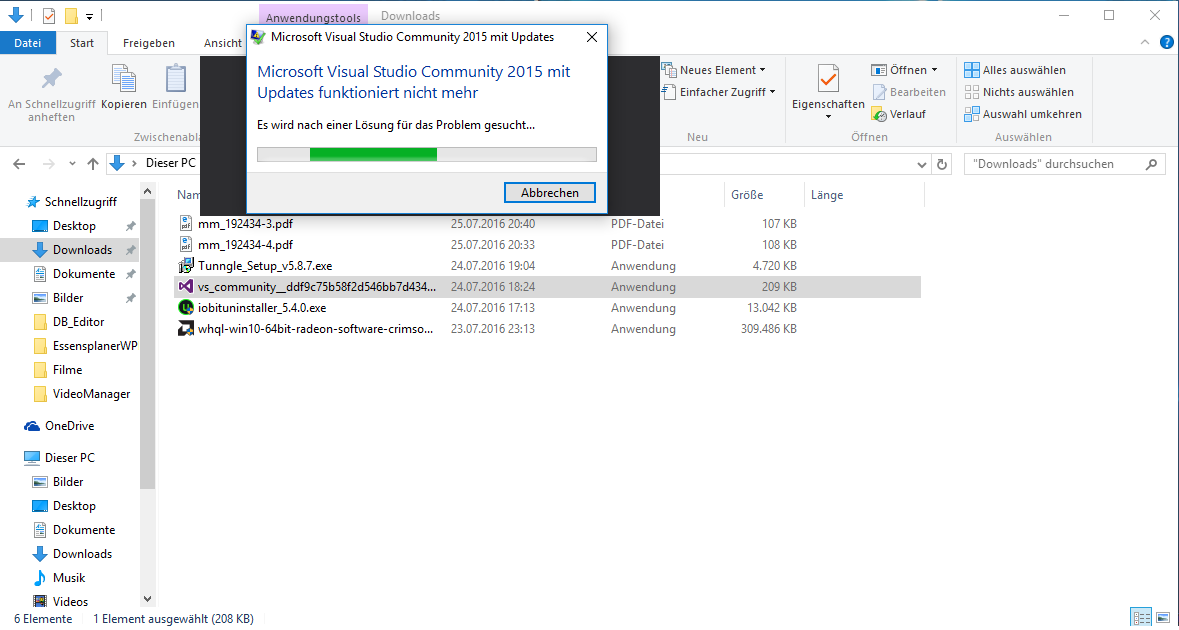The image size is (1179, 630).
Task: Cancel the problem search with Abbrechen
Action: [x=550, y=192]
